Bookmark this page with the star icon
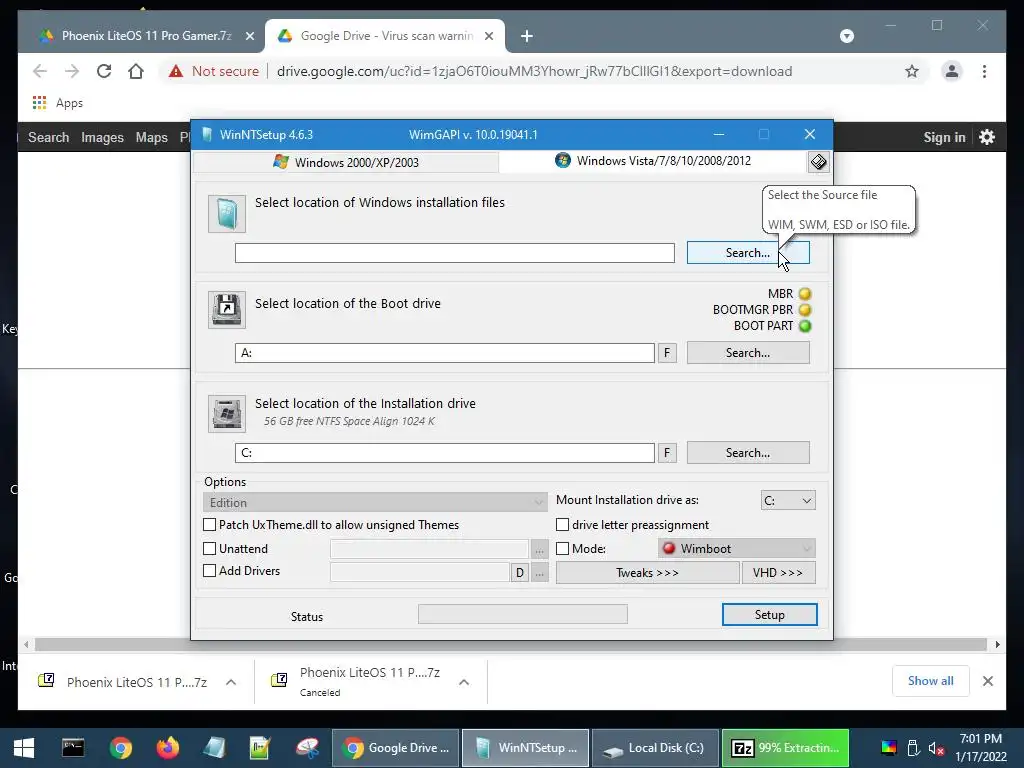 (912, 71)
